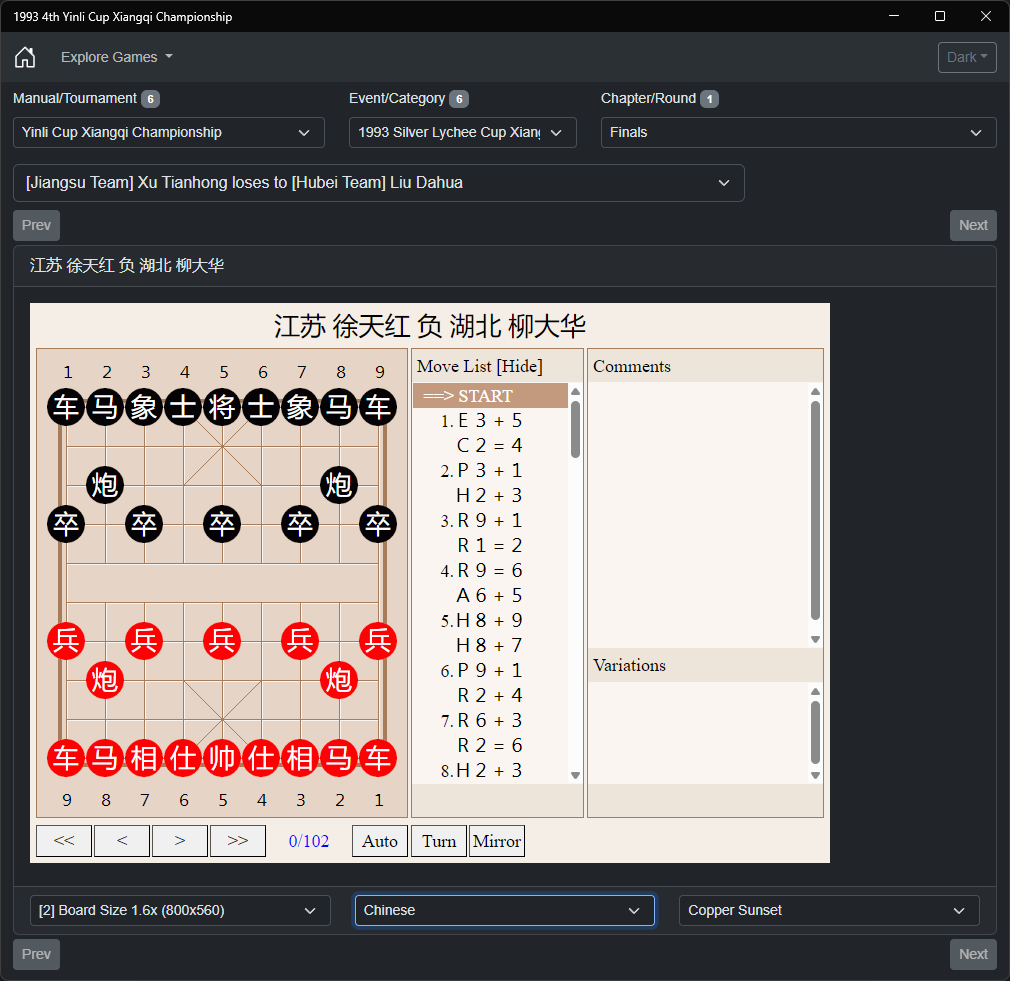Image resolution: width=1010 pixels, height=981 pixels.
Task: Jump to last move with >> button
Action: (x=238, y=841)
